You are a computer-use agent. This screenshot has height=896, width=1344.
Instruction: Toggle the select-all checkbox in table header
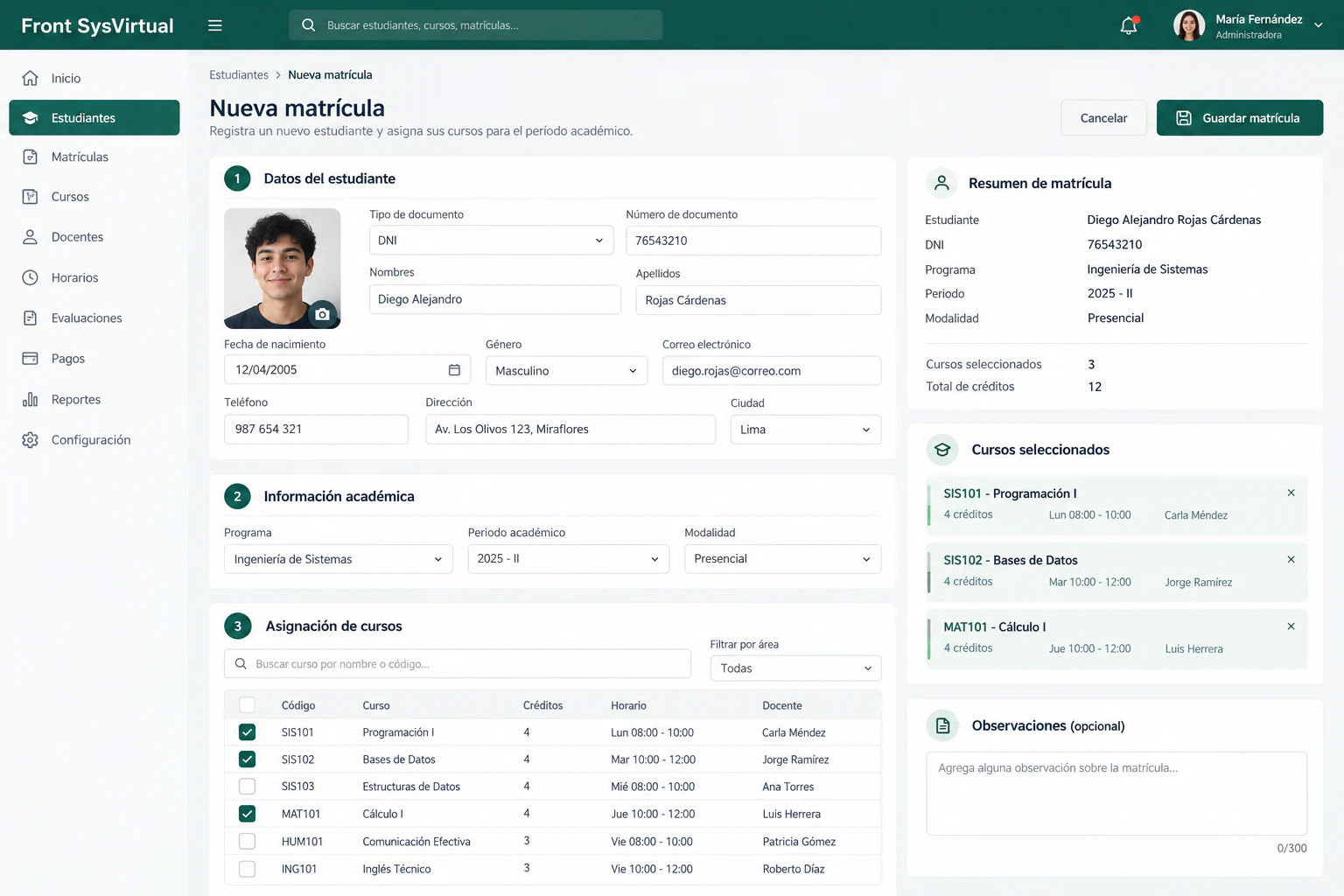tap(248, 705)
